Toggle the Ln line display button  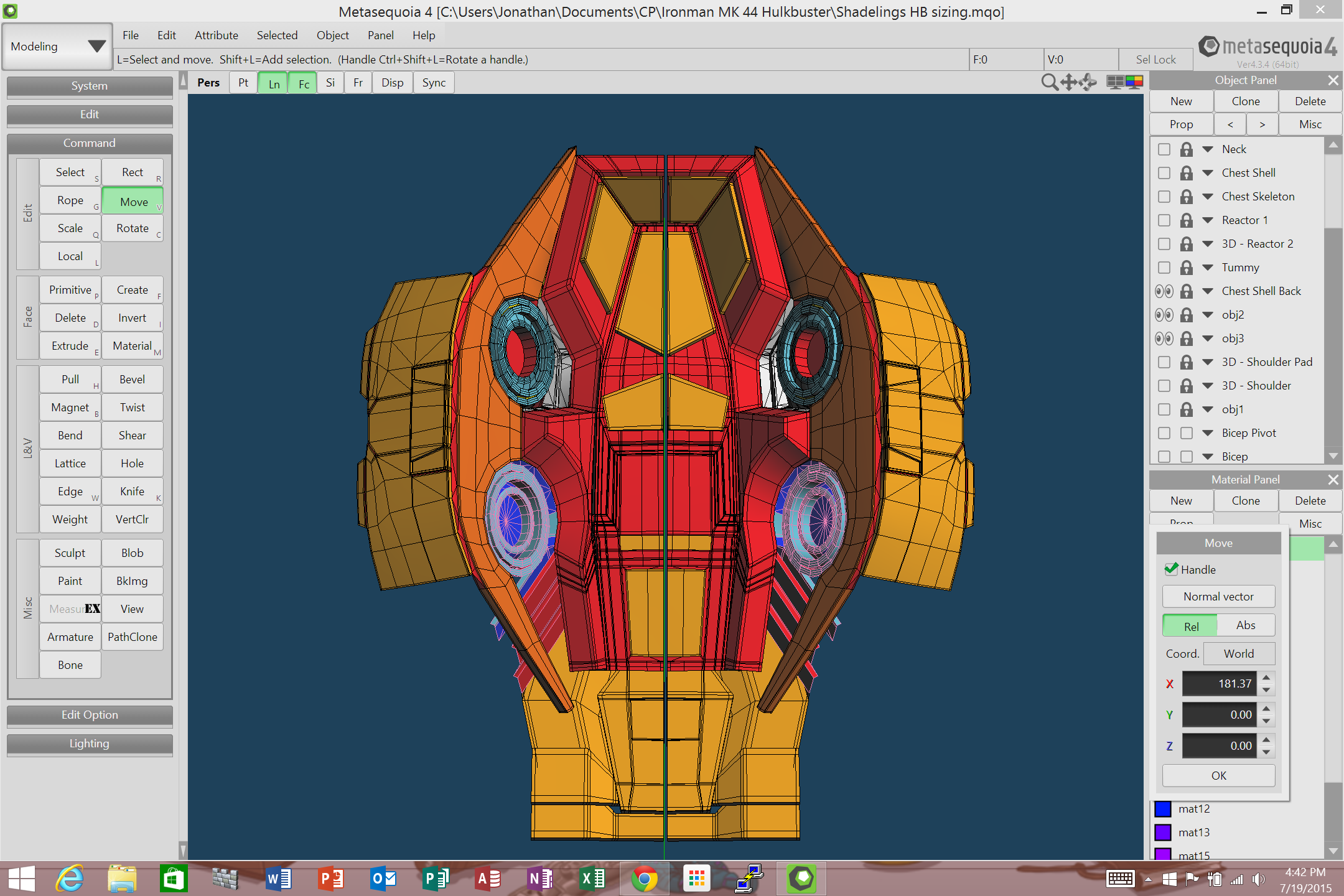click(x=274, y=83)
